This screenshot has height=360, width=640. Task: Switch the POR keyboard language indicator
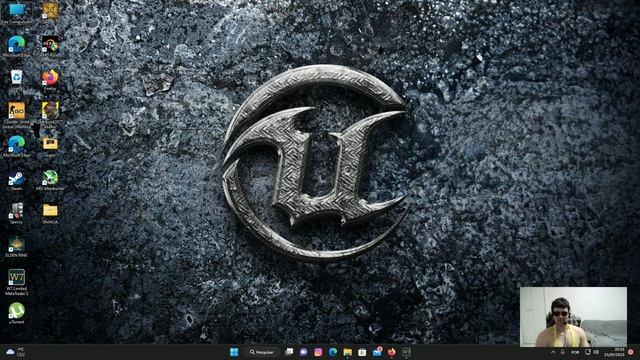(x=575, y=352)
